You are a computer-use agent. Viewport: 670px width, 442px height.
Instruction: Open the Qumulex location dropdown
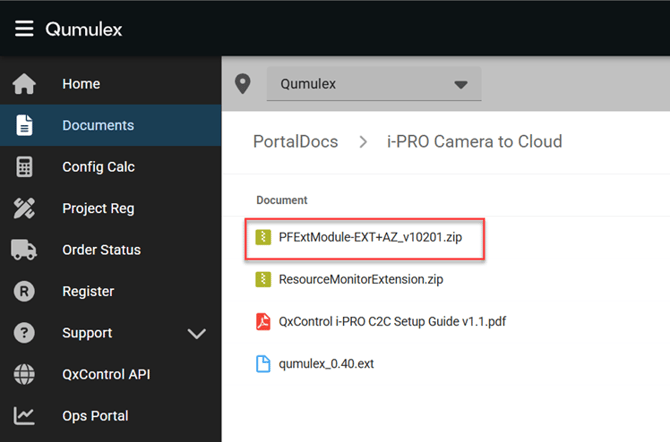pos(373,85)
